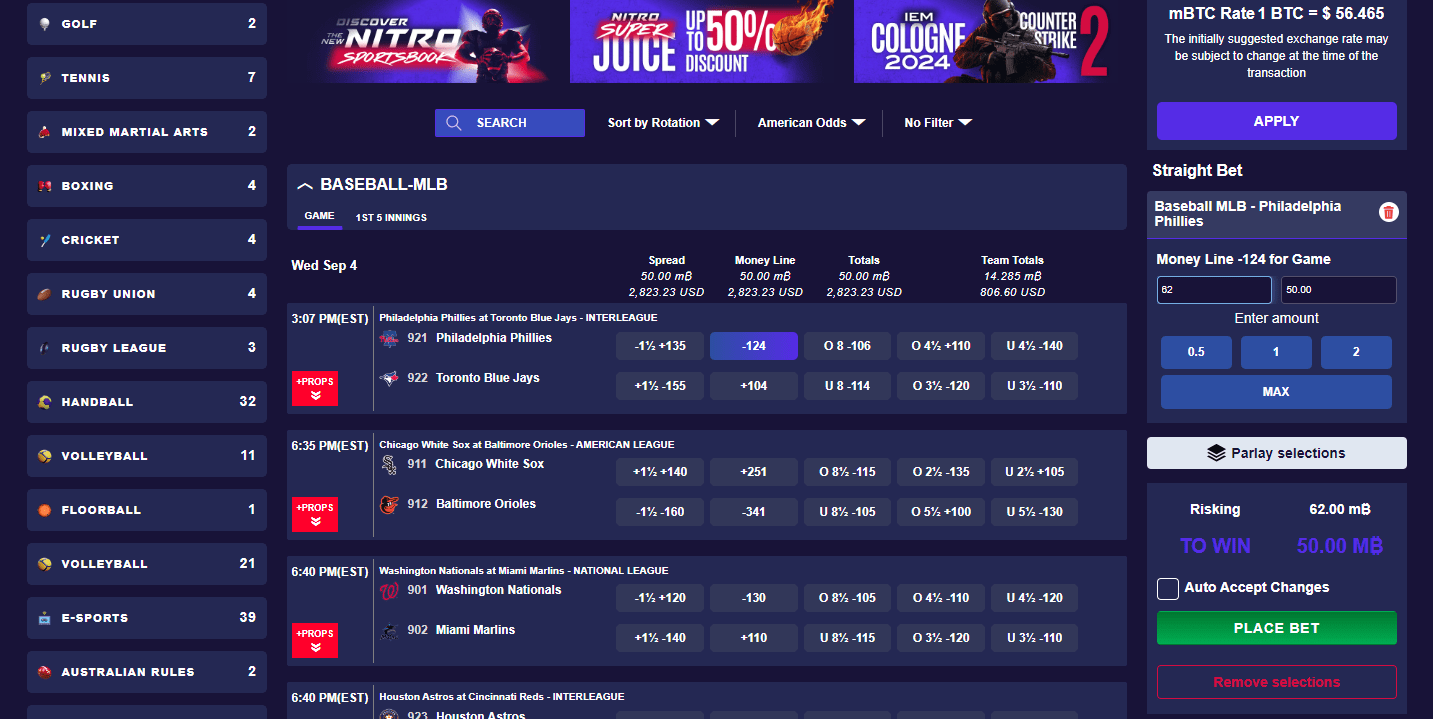
Task: Open the American Odds format dropdown
Action: (x=810, y=123)
